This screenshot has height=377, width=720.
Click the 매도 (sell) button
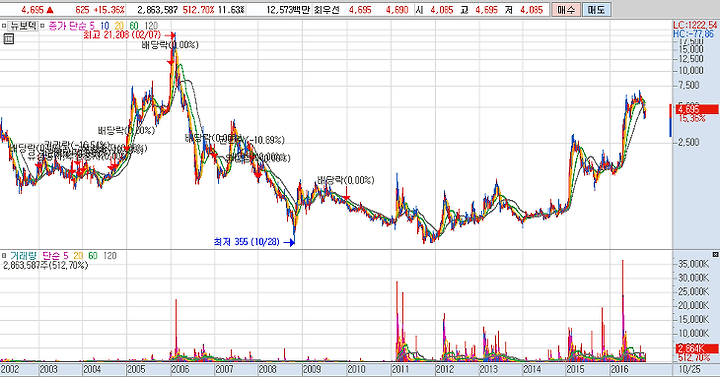596,10
